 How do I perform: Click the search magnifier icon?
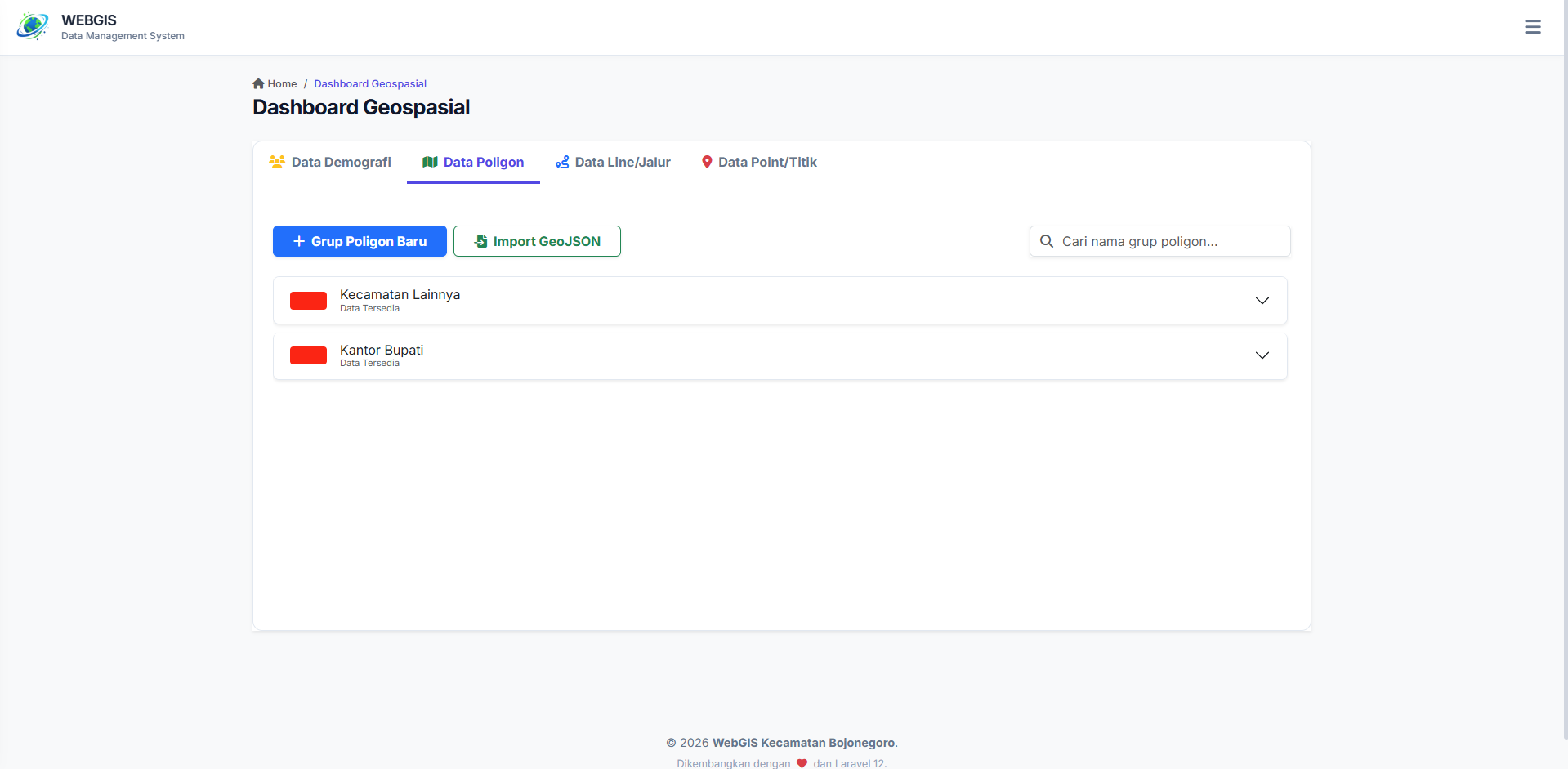tap(1046, 241)
